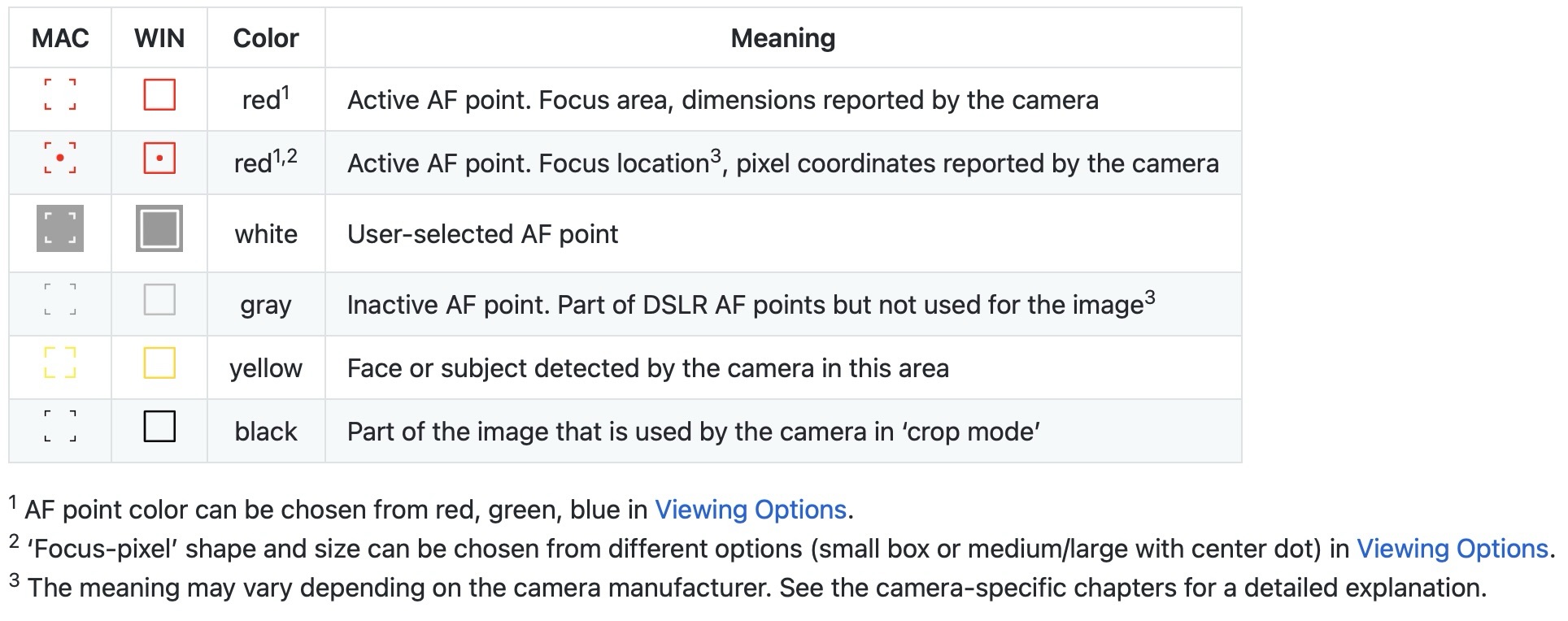
Task: Click the WIN user-selected AF point gray square
Action: click(x=159, y=228)
